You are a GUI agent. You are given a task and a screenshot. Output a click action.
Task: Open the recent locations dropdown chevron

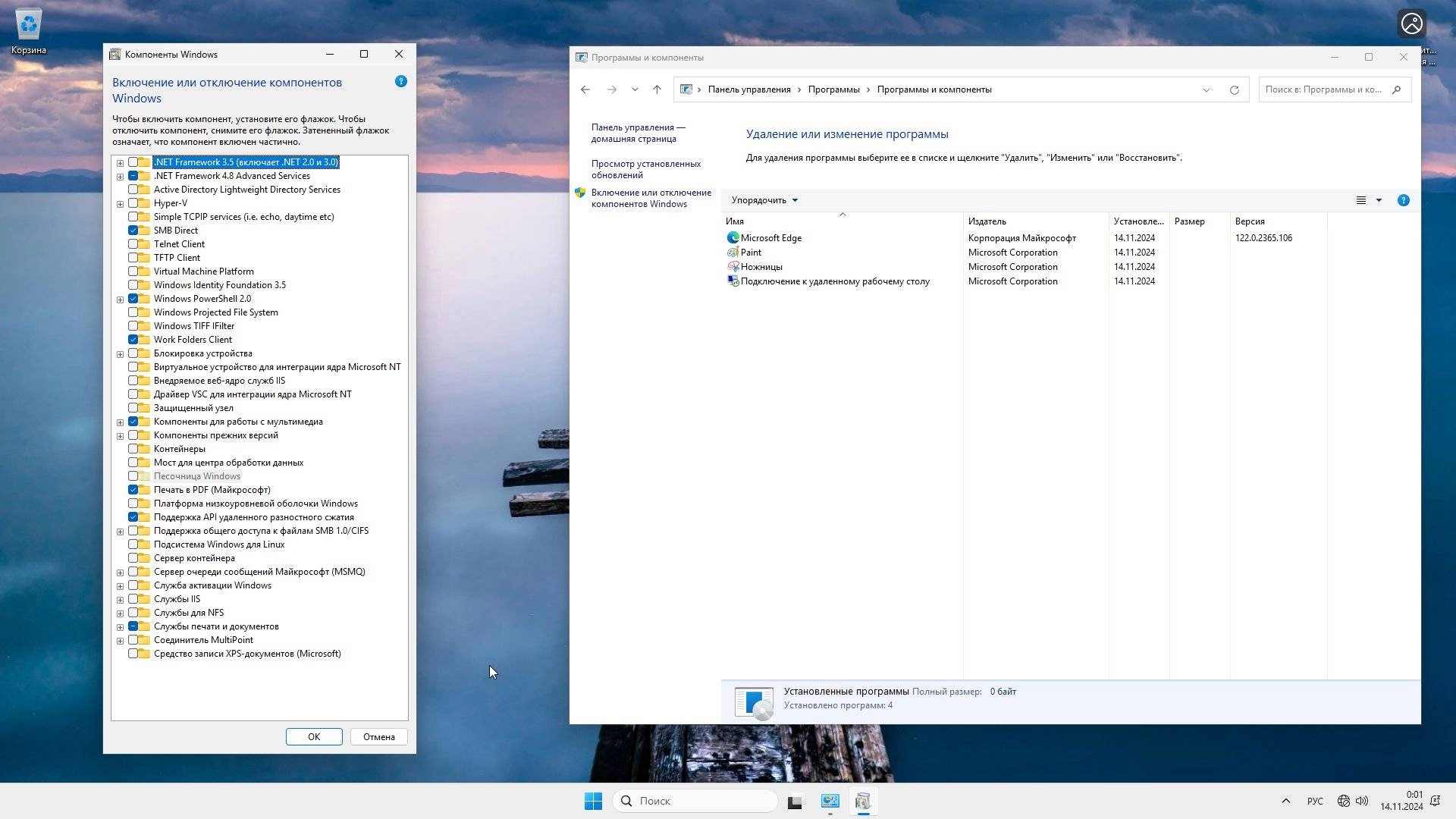(635, 89)
